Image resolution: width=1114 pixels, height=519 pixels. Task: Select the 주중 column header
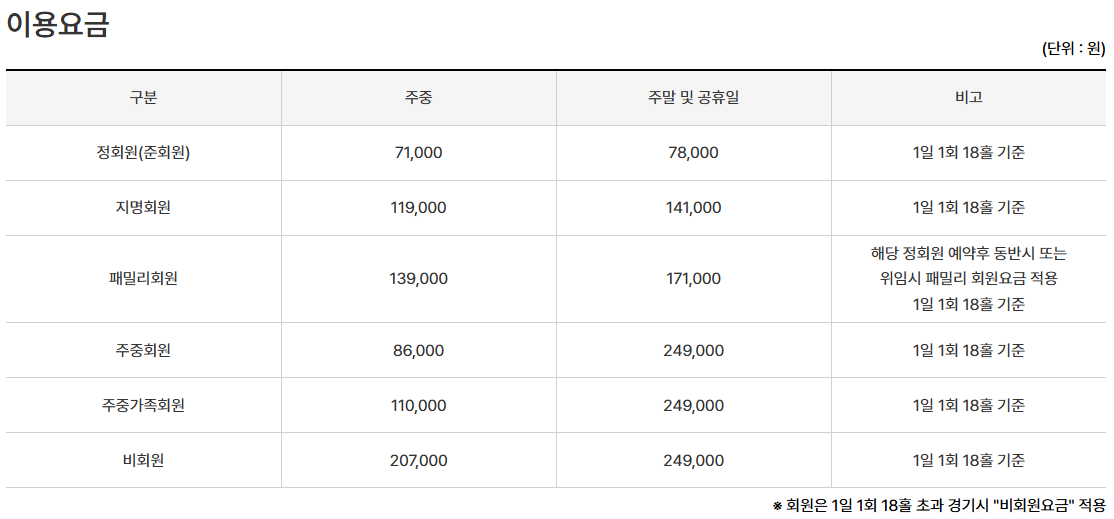click(x=418, y=98)
